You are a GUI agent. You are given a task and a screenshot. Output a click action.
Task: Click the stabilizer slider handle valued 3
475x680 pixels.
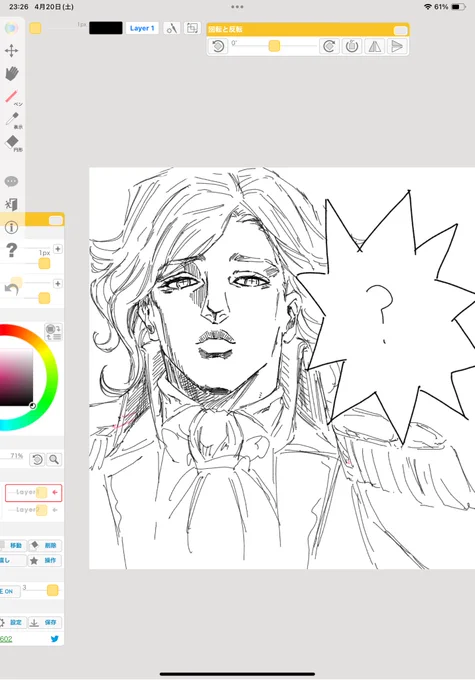52,590
